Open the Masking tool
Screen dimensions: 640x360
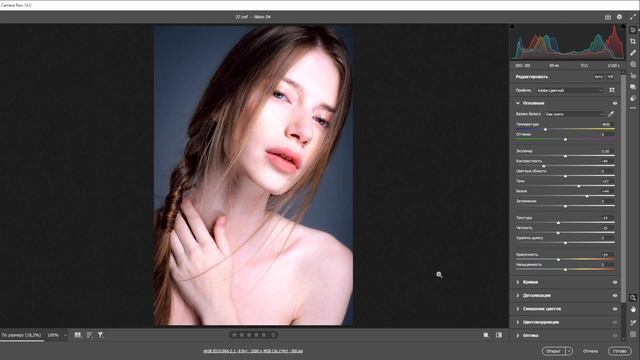pyautogui.click(x=633, y=64)
